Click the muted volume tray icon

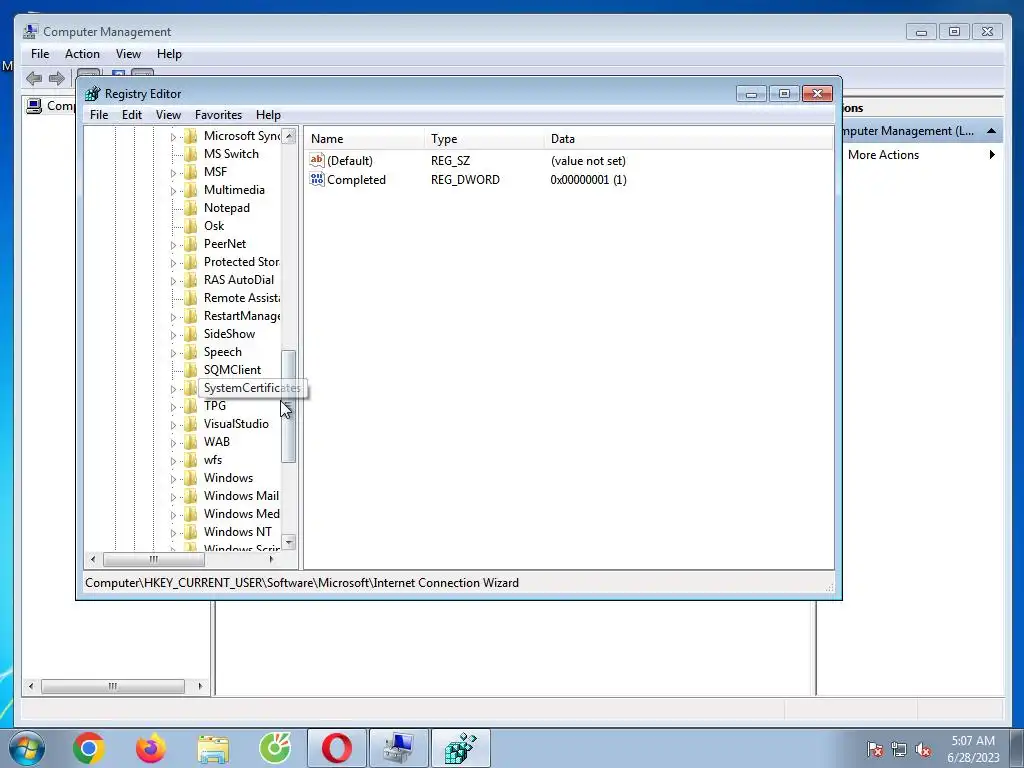click(923, 749)
